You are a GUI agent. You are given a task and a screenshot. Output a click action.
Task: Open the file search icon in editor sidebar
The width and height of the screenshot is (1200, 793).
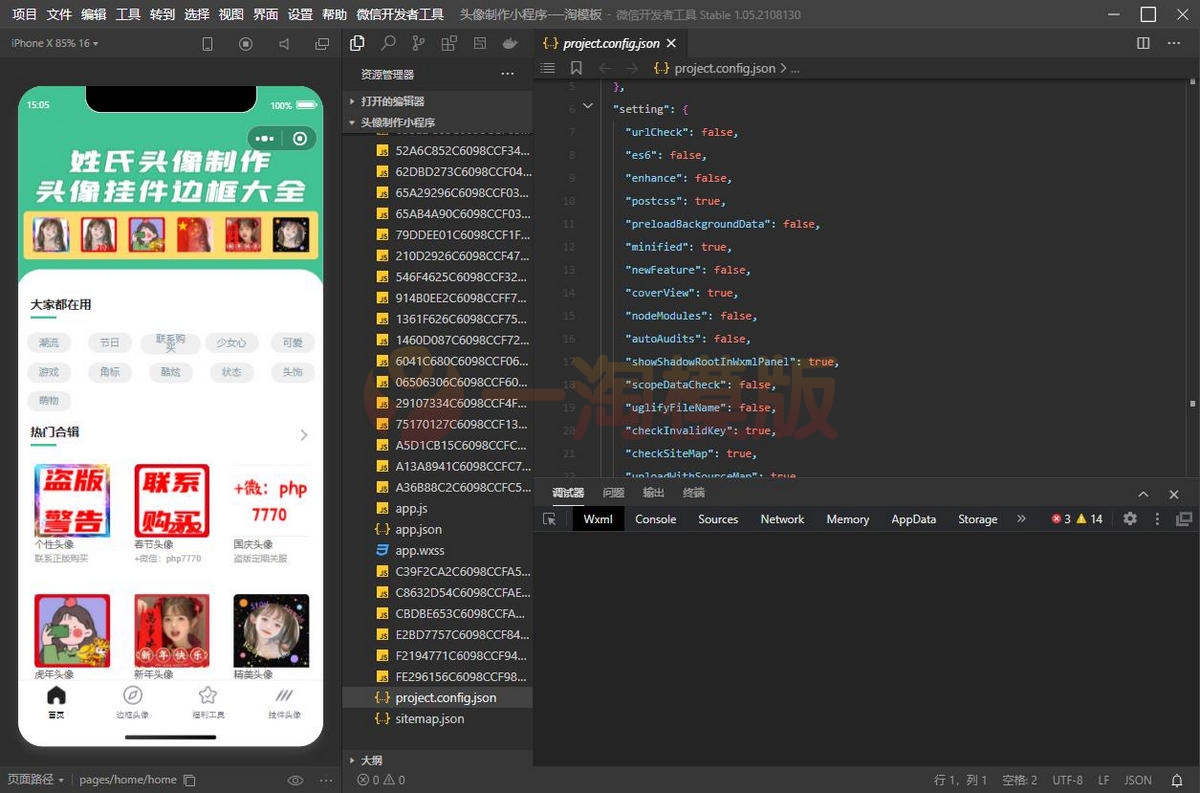(389, 43)
